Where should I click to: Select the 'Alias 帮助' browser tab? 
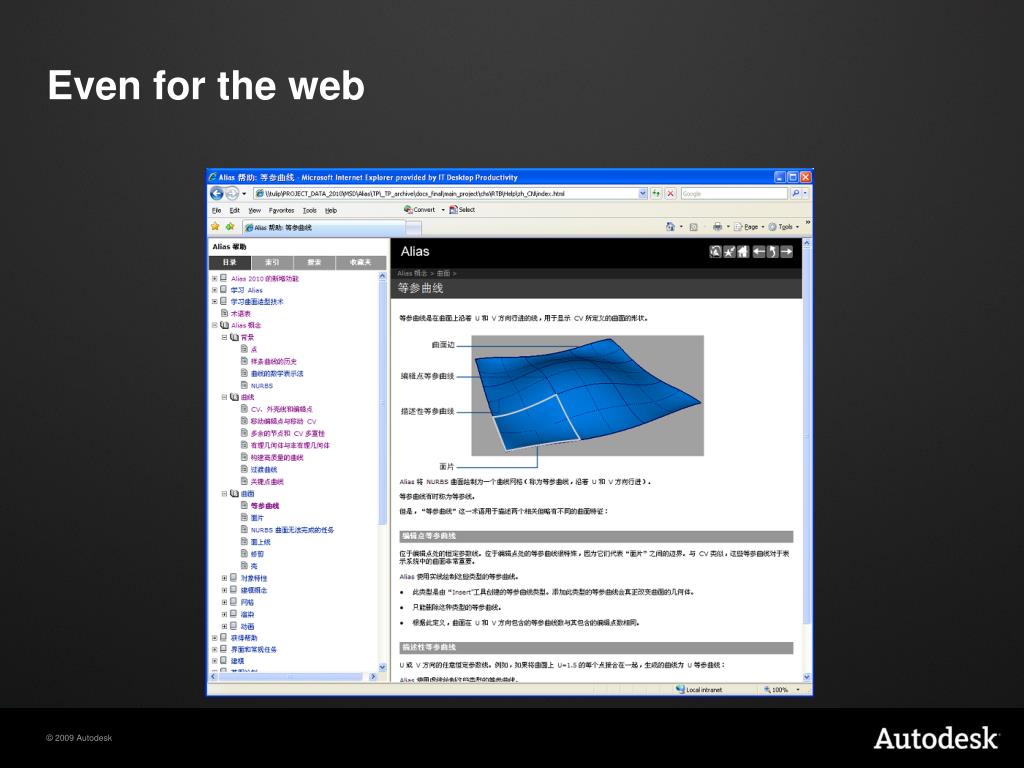323,227
